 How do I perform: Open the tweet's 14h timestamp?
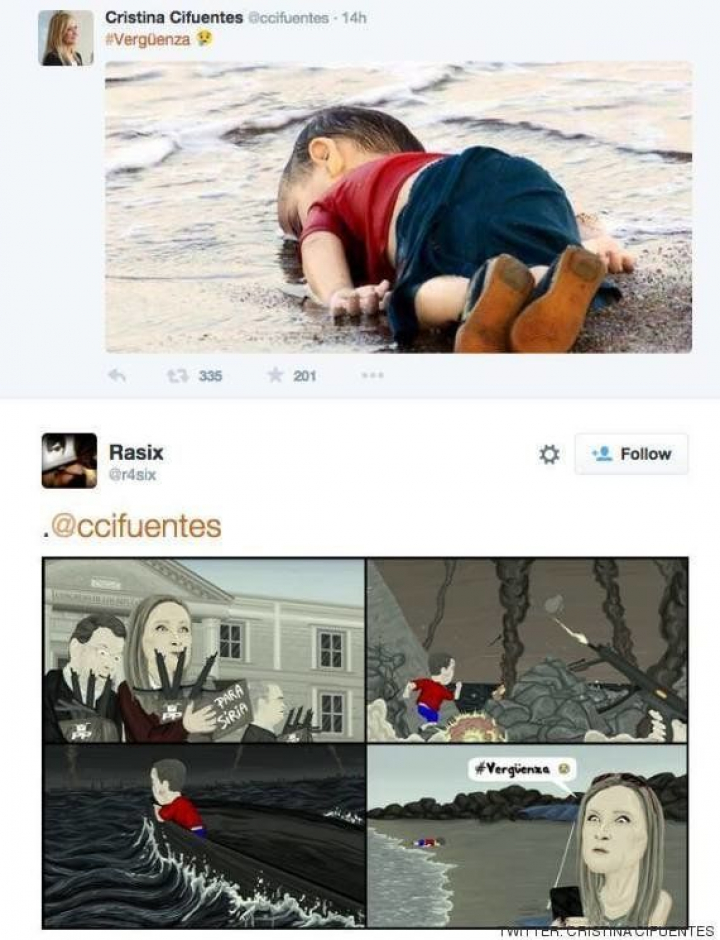click(354, 18)
